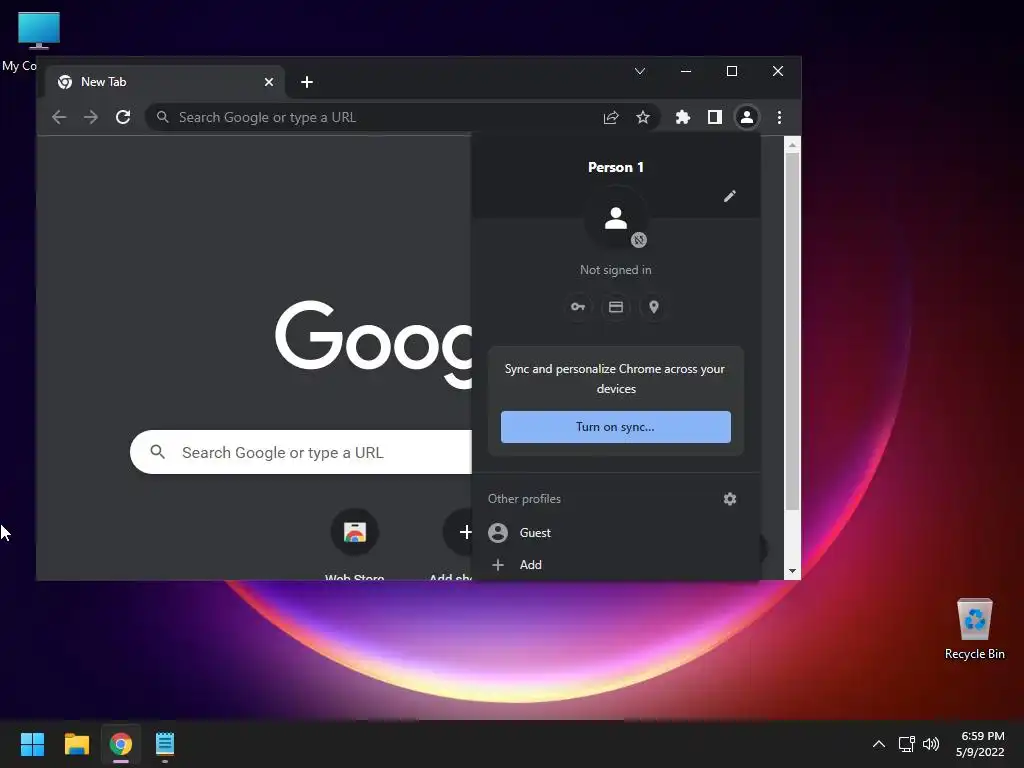
Task: Select Guest under Other profiles
Action: point(616,533)
